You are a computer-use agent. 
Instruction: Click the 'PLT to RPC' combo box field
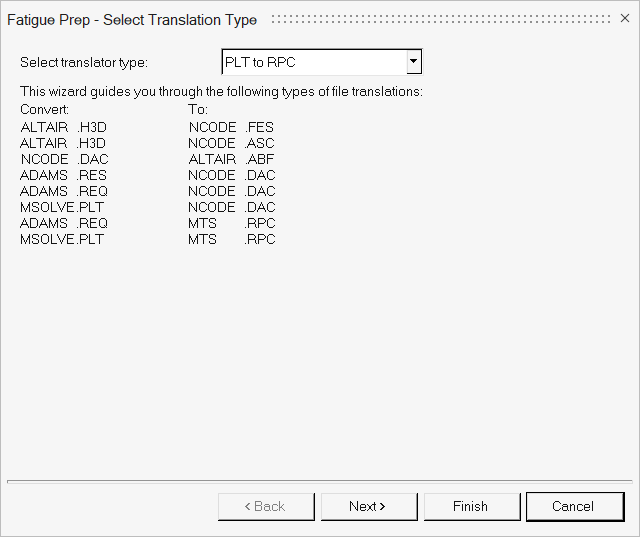(313, 62)
